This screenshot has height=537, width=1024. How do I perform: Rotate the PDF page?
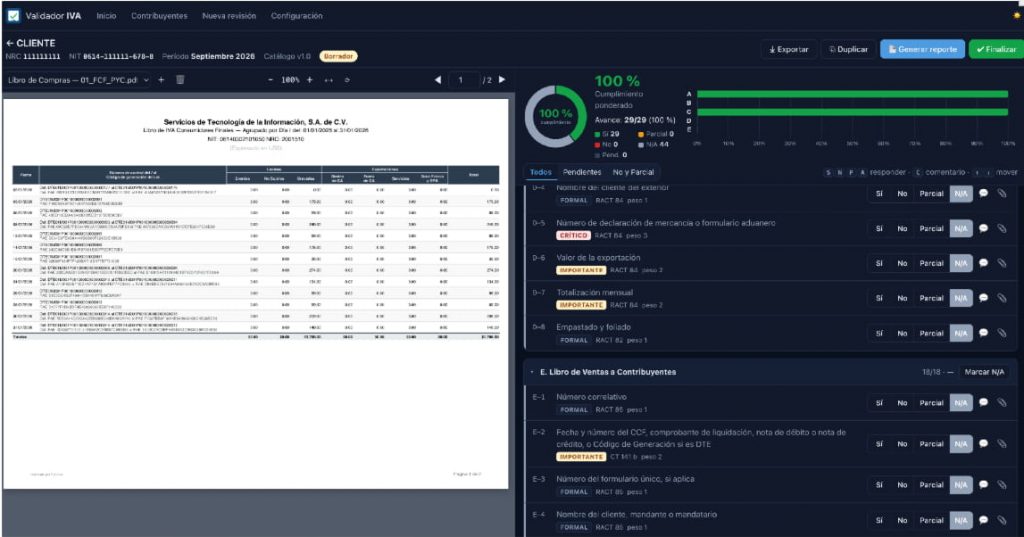coord(347,80)
